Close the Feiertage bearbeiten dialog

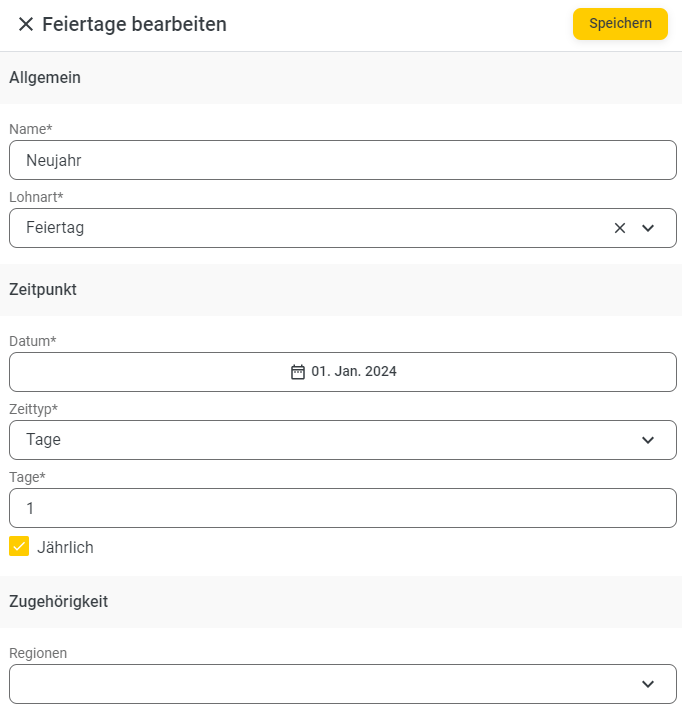click(26, 24)
